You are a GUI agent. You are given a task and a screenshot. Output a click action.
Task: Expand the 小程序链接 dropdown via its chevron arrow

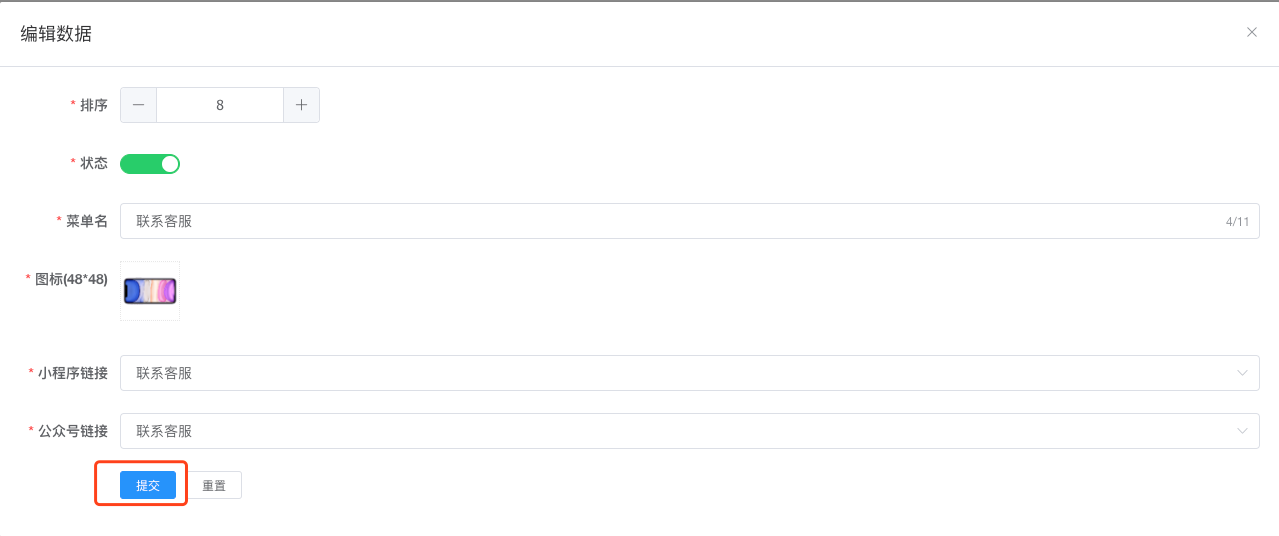click(x=1242, y=373)
